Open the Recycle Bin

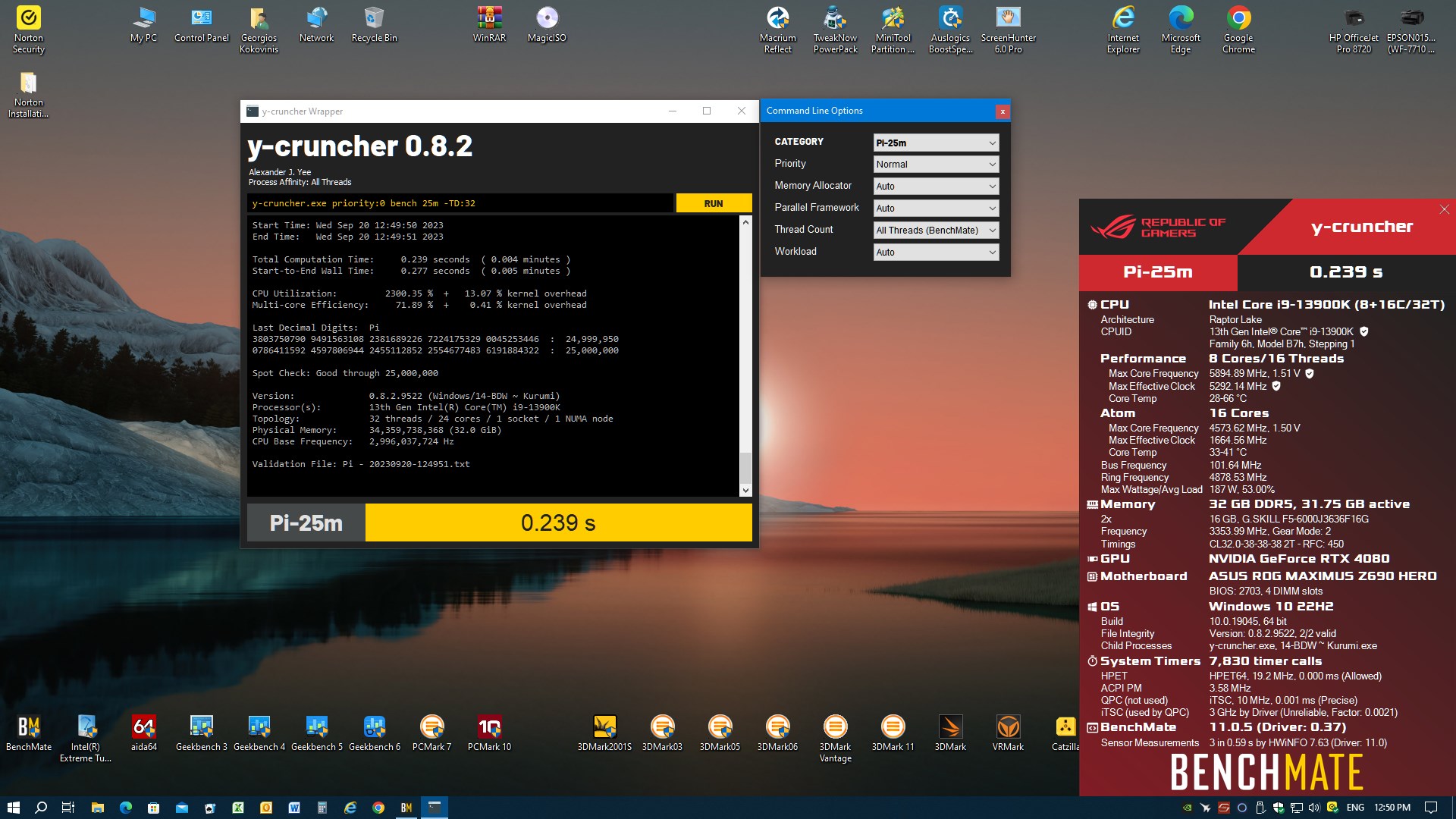click(x=374, y=25)
